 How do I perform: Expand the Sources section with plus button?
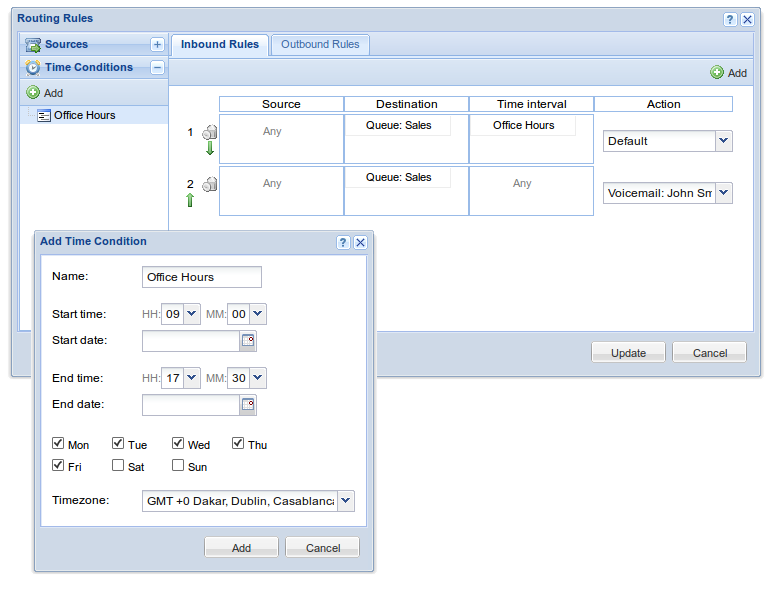[157, 44]
